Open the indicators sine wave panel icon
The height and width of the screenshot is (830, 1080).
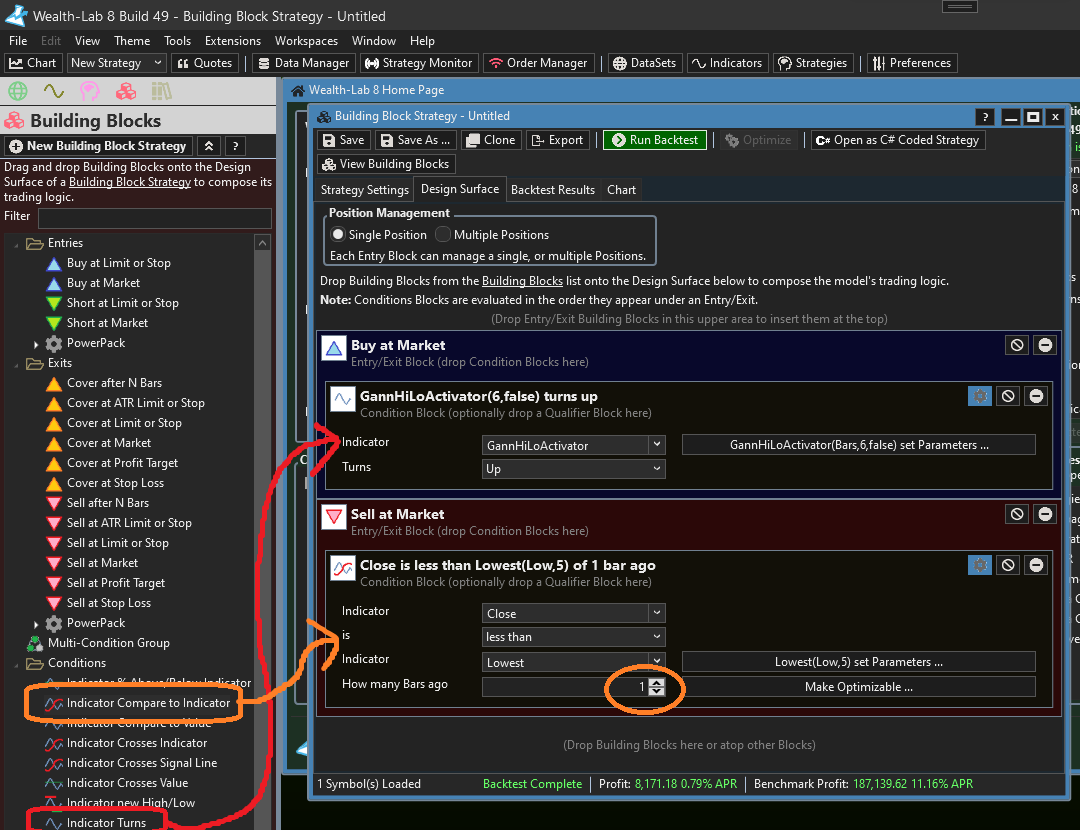pos(53,92)
